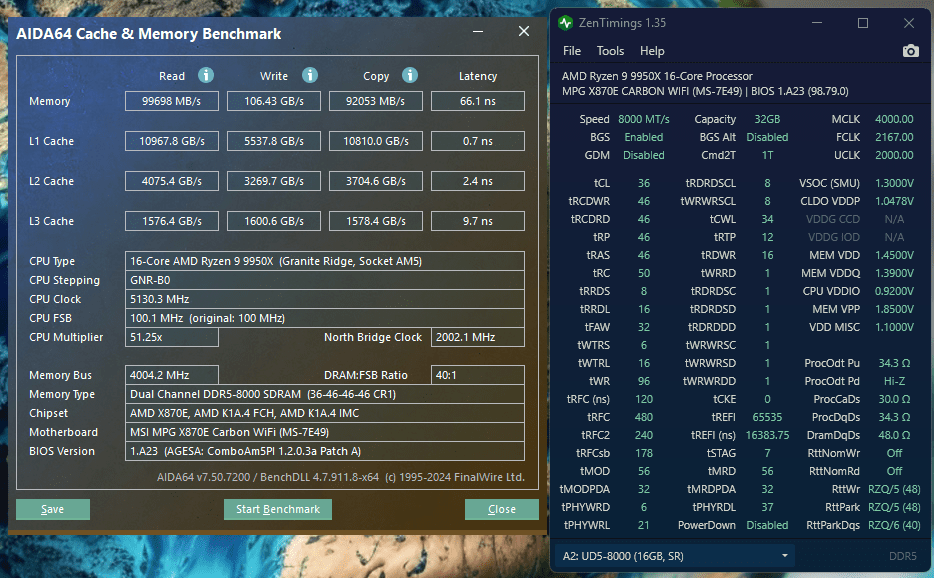Click the FCLK value 2167.00

pos(894,137)
